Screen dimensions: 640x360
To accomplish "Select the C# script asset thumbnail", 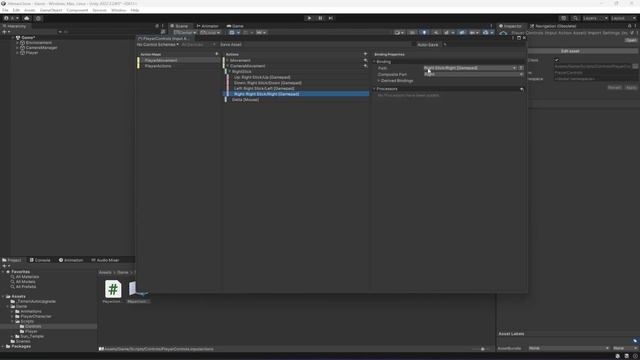I will 113,289.
